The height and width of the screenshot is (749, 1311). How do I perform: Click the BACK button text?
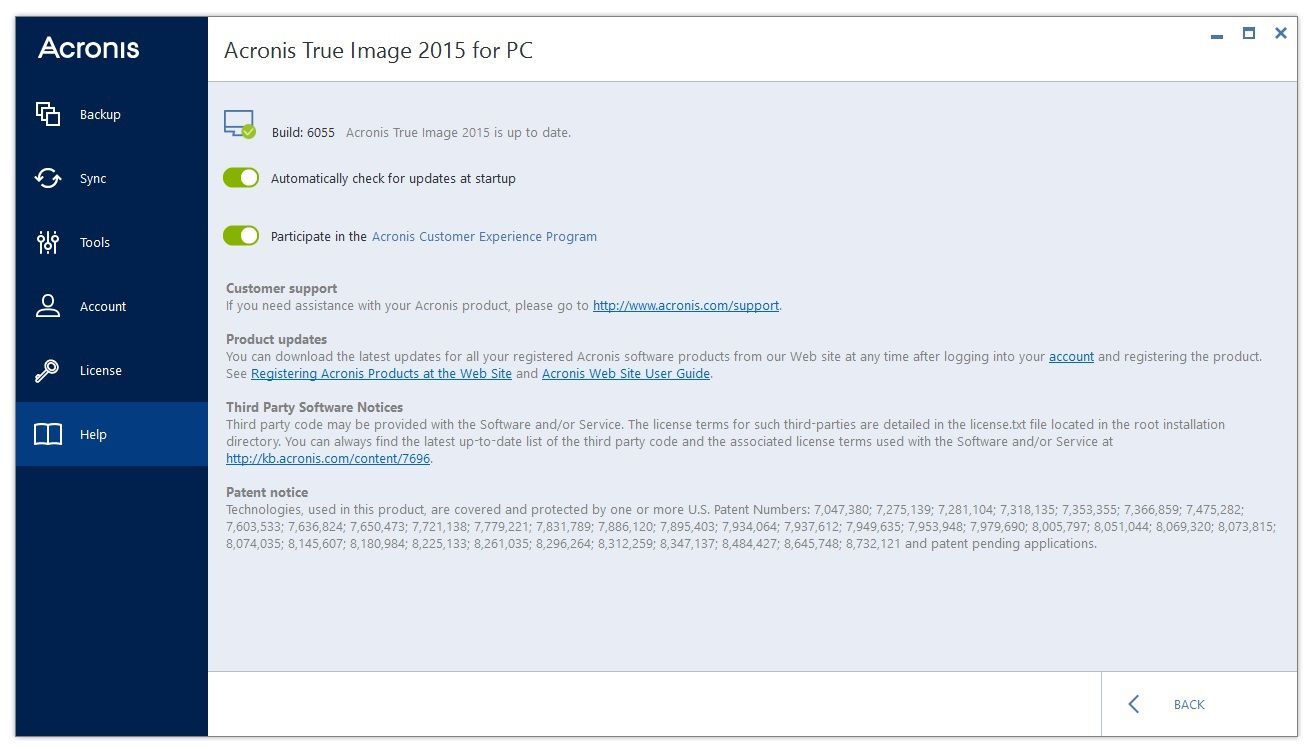[1189, 705]
